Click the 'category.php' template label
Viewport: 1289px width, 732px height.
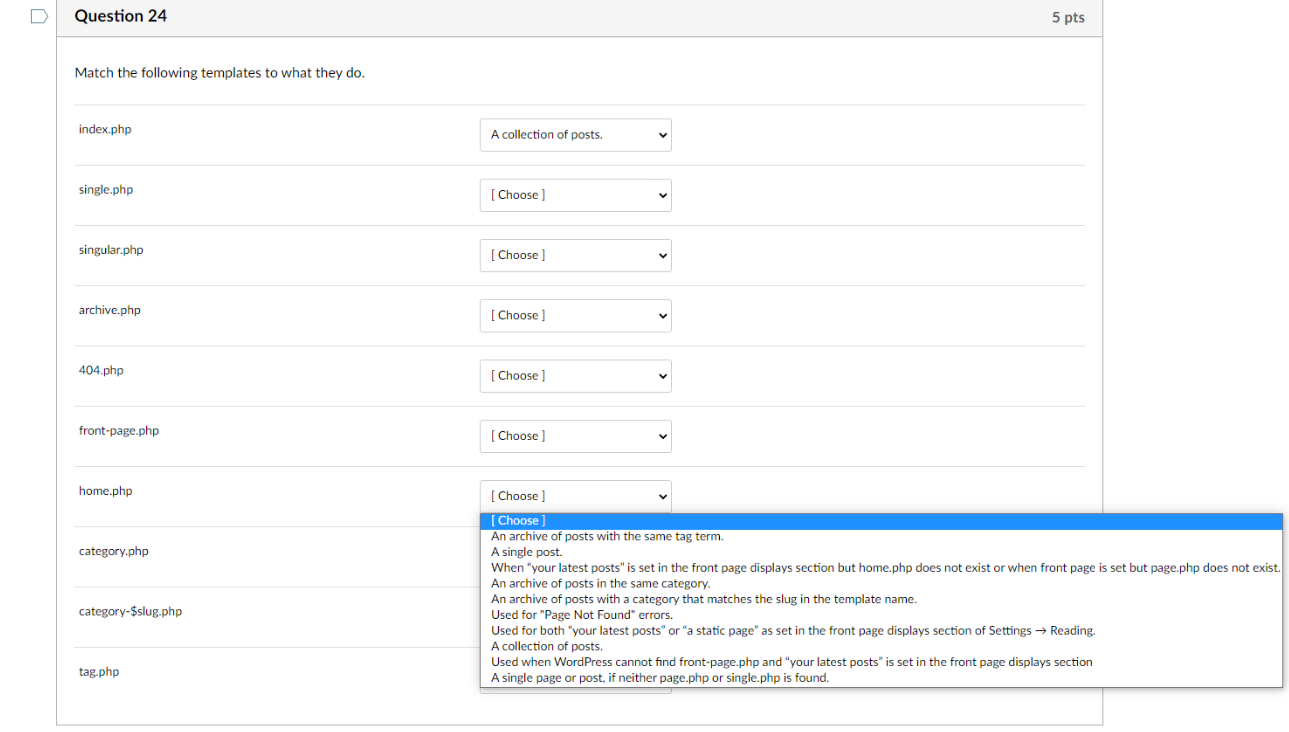tap(114, 551)
